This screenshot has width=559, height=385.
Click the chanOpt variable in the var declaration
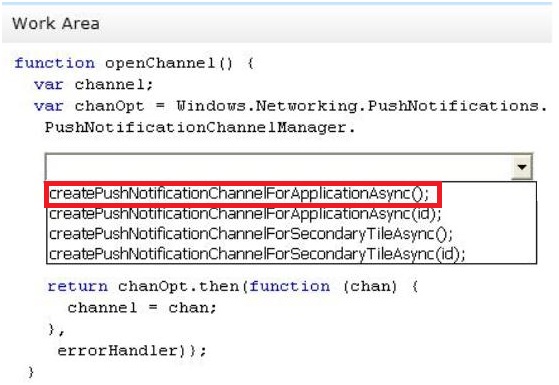[x=109, y=107]
